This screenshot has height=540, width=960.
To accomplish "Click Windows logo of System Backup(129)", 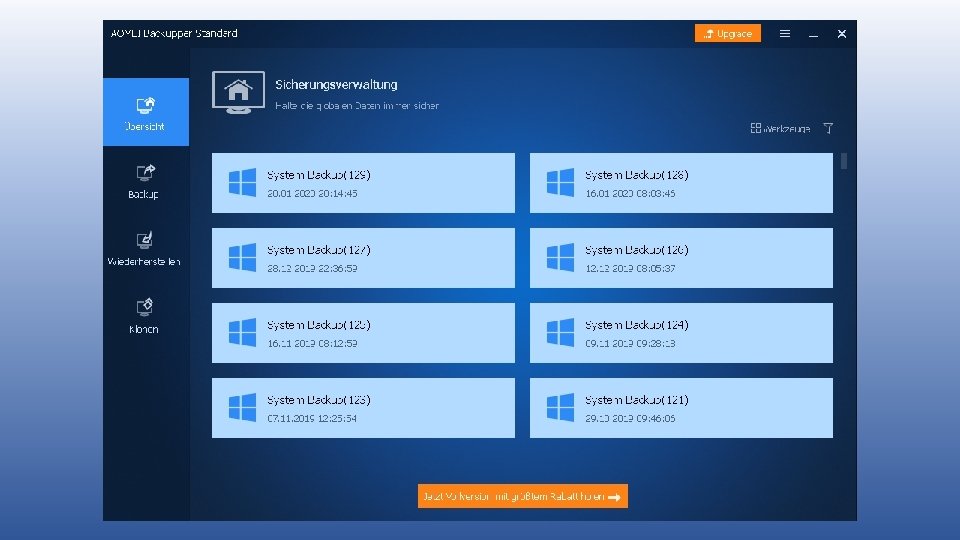I will click(x=242, y=182).
